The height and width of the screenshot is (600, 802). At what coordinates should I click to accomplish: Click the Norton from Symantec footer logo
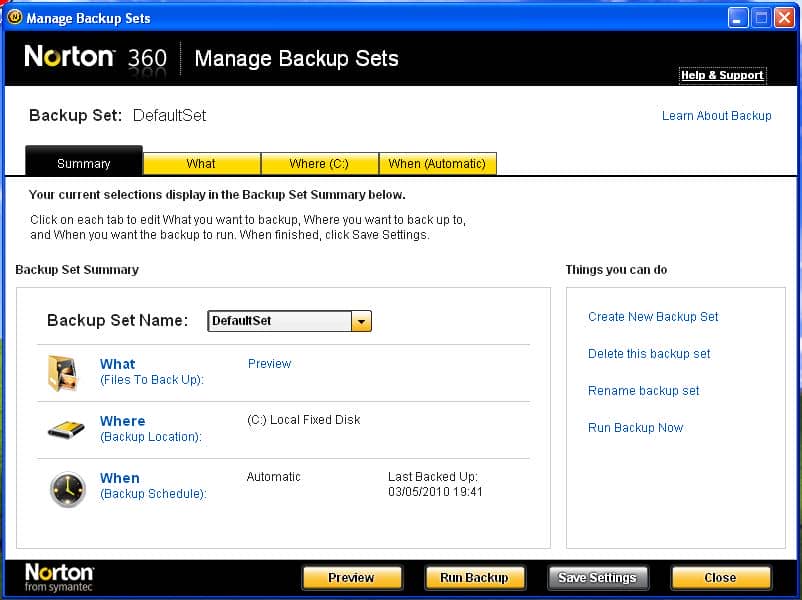pos(59,577)
